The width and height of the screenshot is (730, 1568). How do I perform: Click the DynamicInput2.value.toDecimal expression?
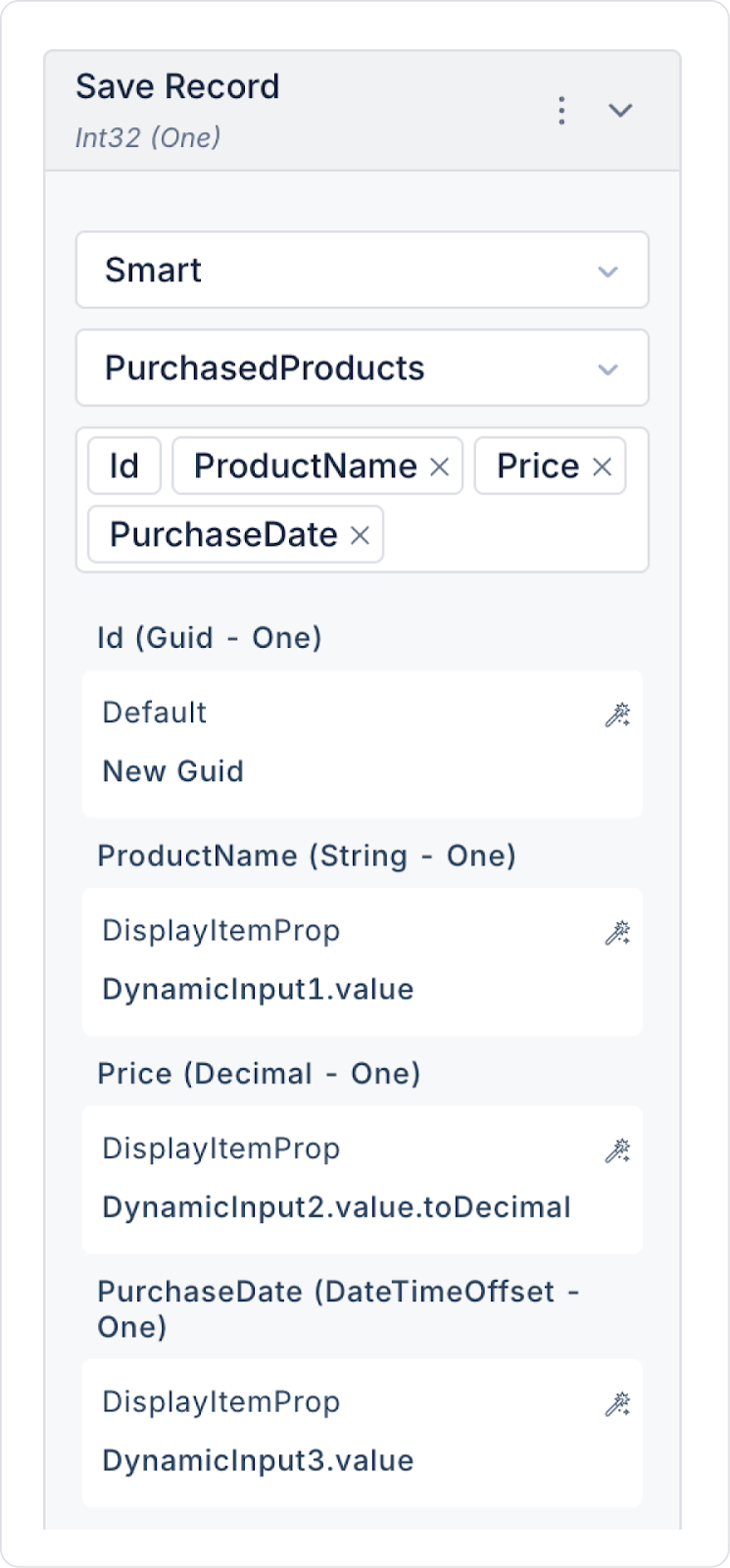[336, 1207]
